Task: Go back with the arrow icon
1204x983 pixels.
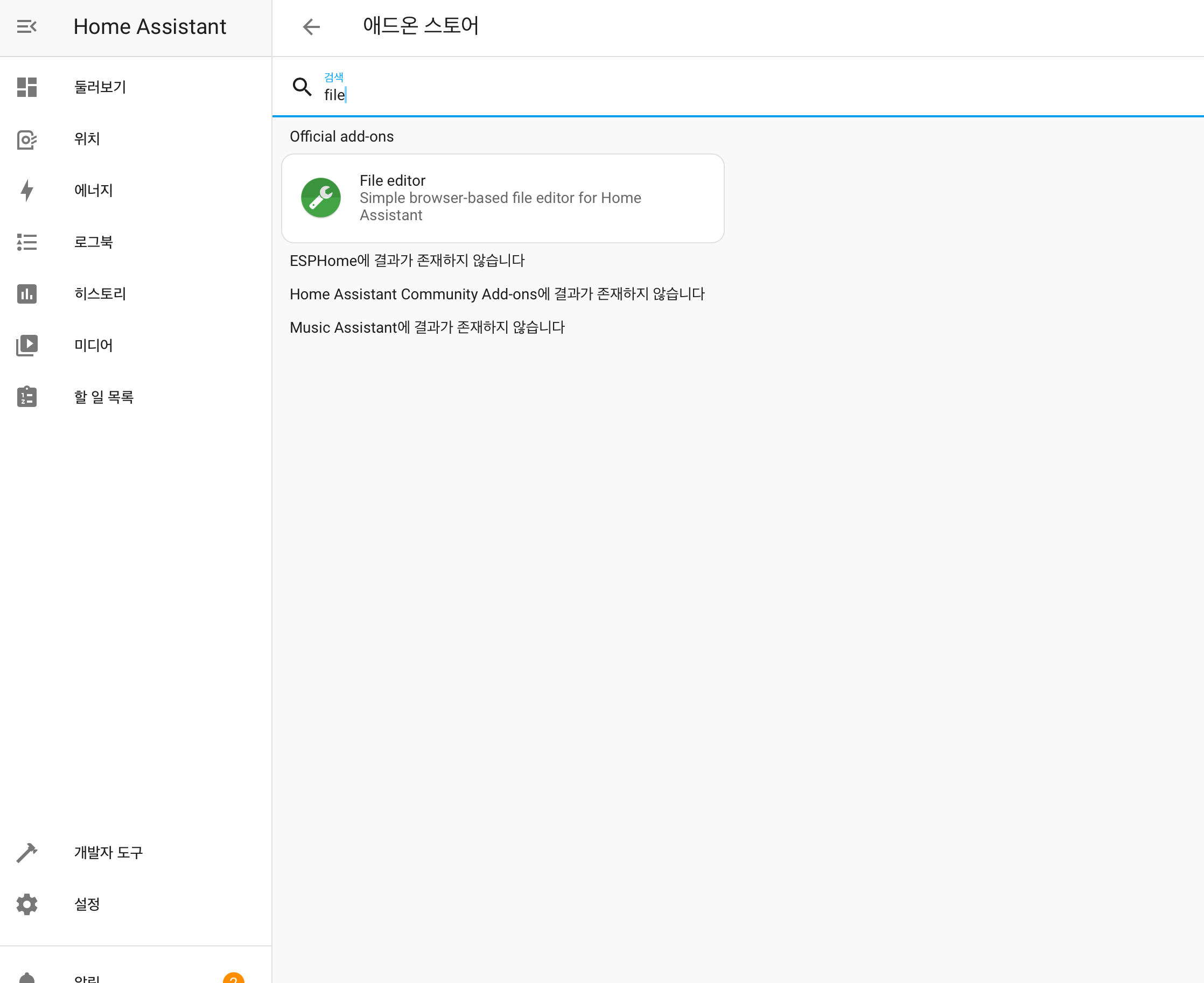Action: (311, 26)
